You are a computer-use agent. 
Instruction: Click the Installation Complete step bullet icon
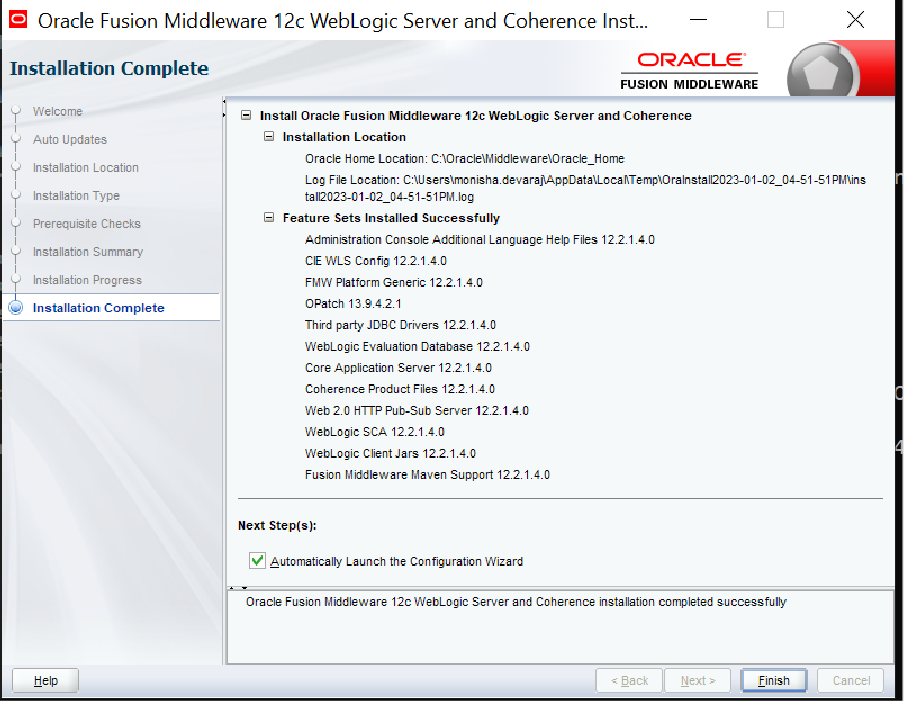pyautogui.click(x=15, y=308)
